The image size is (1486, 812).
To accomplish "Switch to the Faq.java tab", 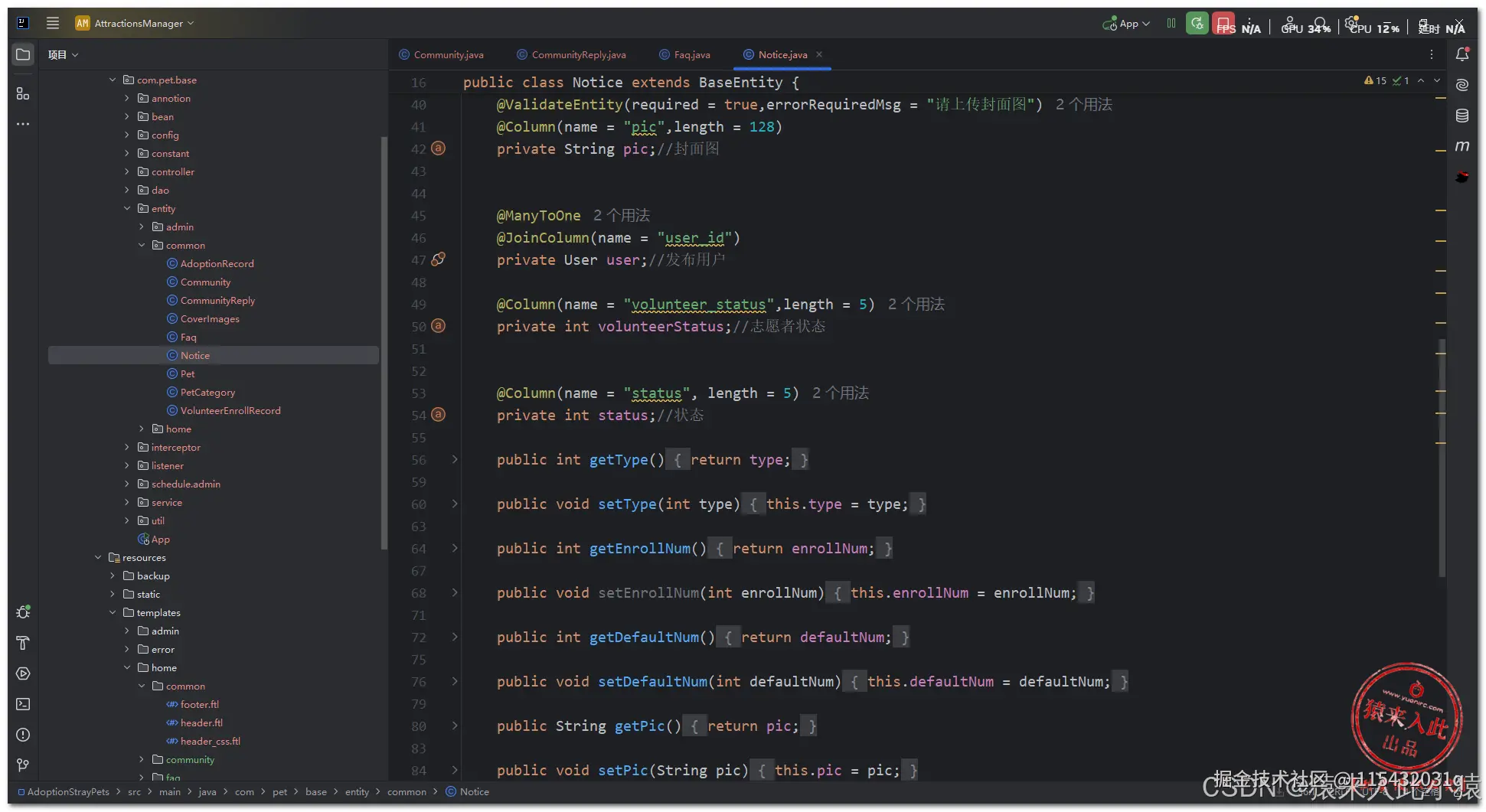I will click(x=684, y=54).
